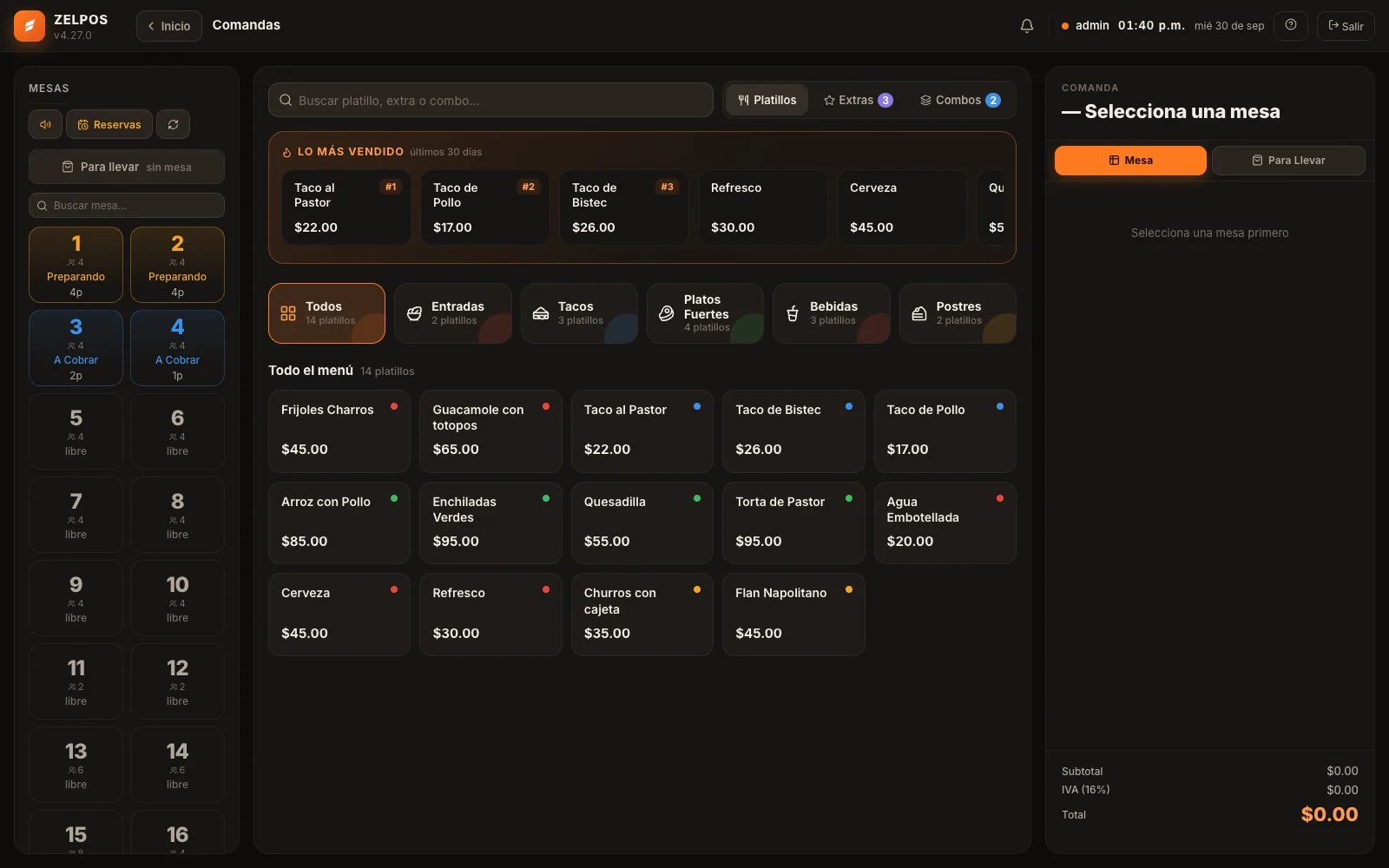Switch order type to Mesa

coord(1130,161)
